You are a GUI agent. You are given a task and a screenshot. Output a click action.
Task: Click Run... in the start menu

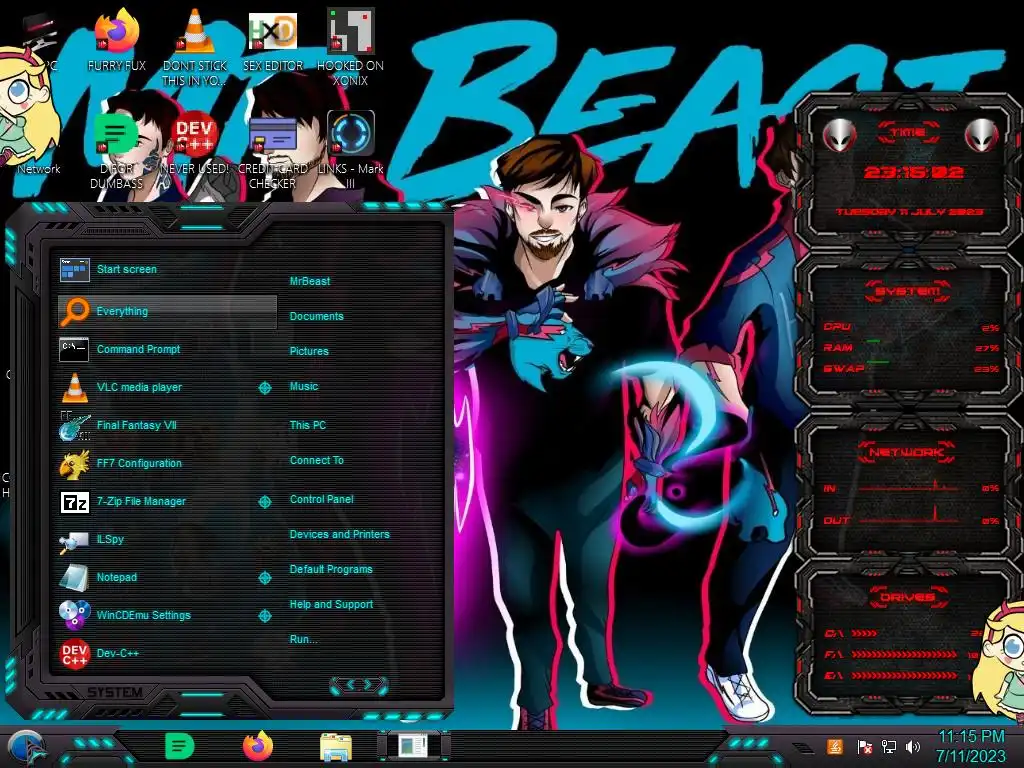click(x=304, y=639)
